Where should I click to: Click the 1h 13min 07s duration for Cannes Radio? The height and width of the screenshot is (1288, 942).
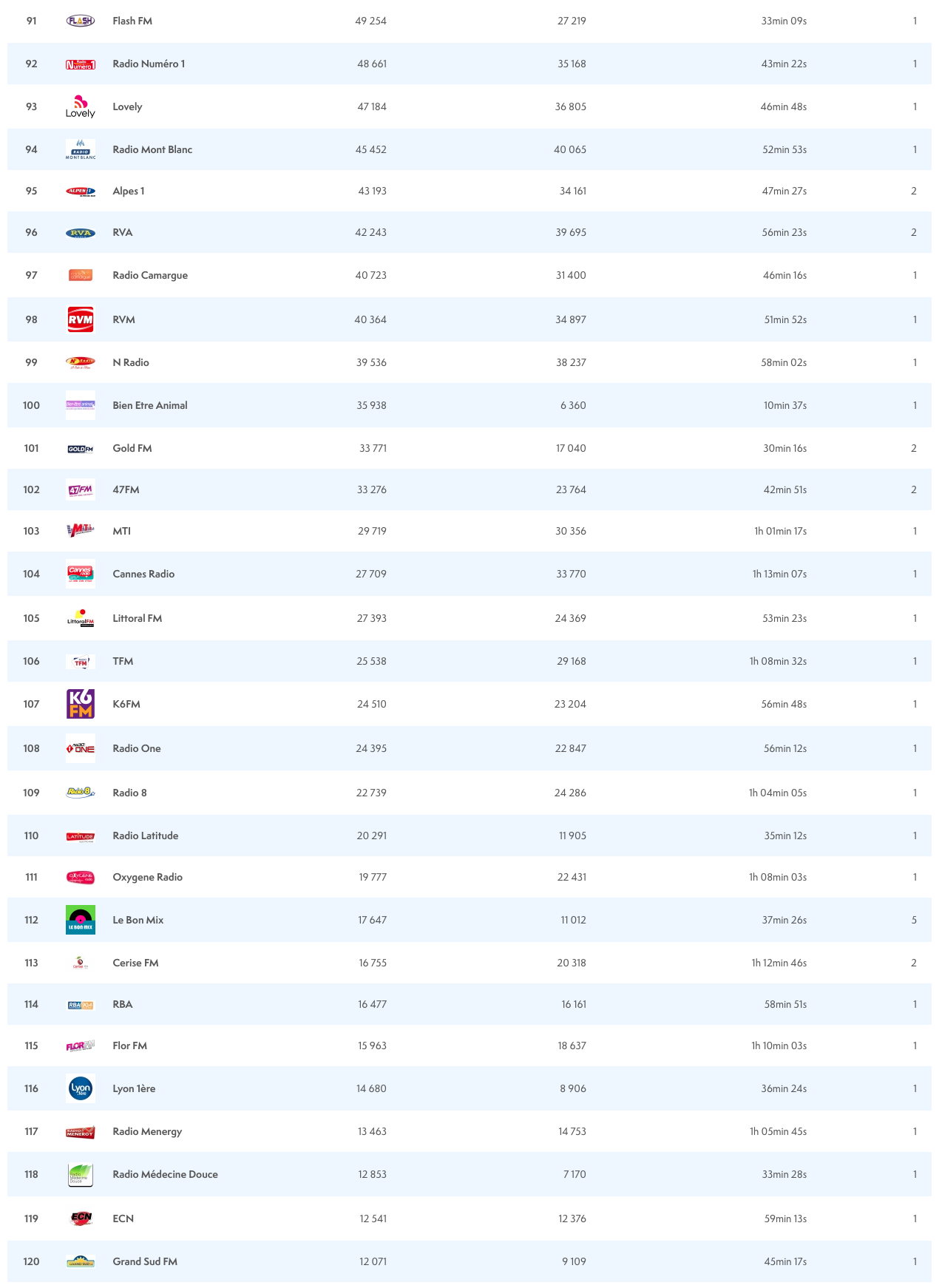pos(779,574)
